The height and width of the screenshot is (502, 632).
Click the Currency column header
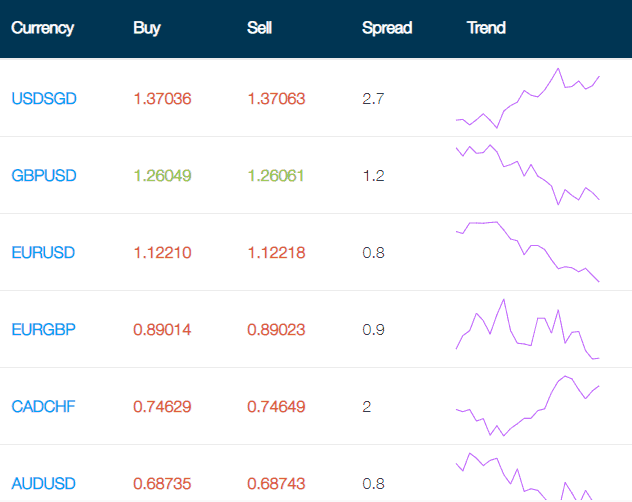pyautogui.click(x=42, y=28)
